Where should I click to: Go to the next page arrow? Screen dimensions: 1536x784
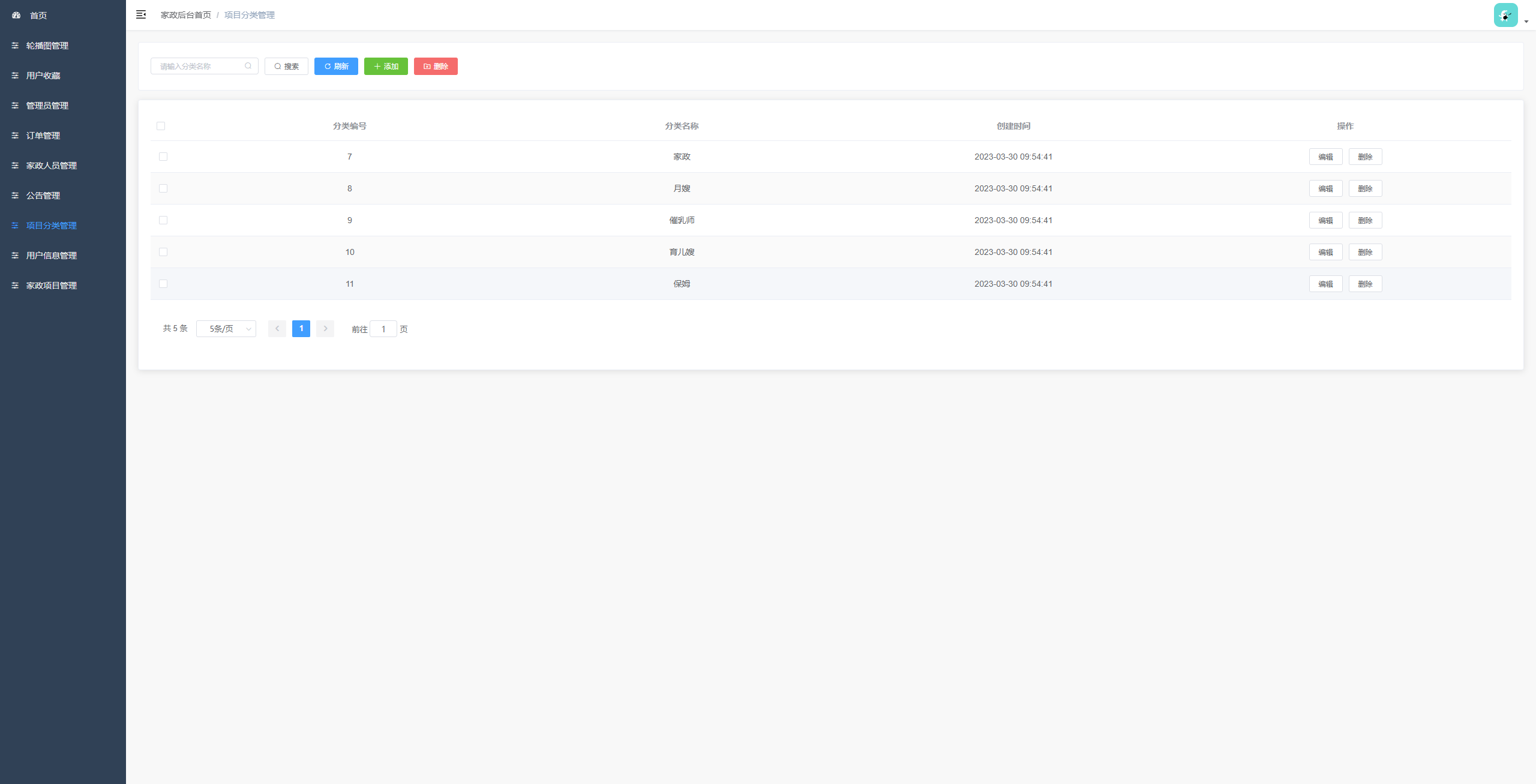[x=325, y=329]
